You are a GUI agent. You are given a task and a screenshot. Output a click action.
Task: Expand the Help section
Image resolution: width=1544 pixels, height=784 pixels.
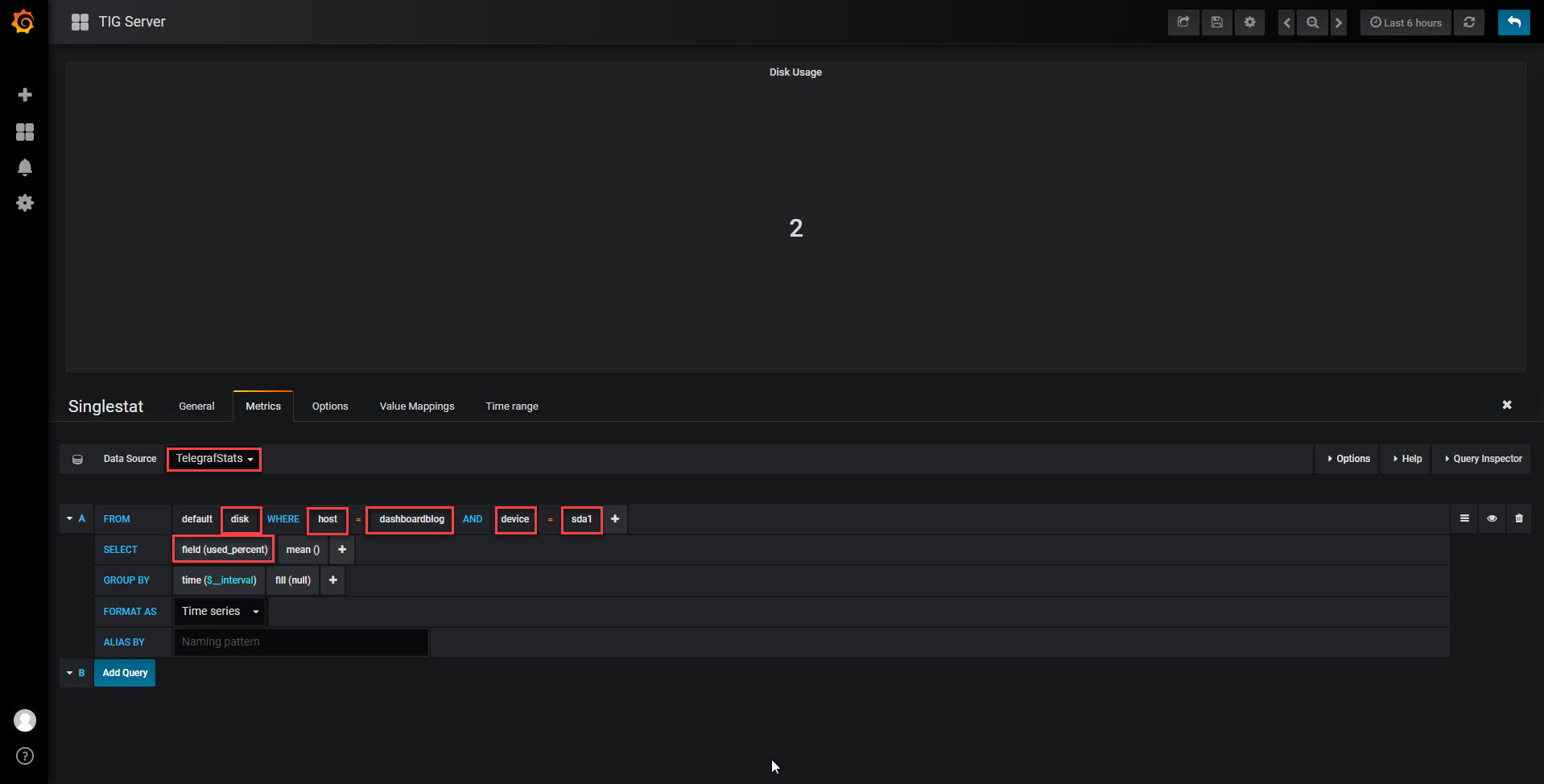1407,459
